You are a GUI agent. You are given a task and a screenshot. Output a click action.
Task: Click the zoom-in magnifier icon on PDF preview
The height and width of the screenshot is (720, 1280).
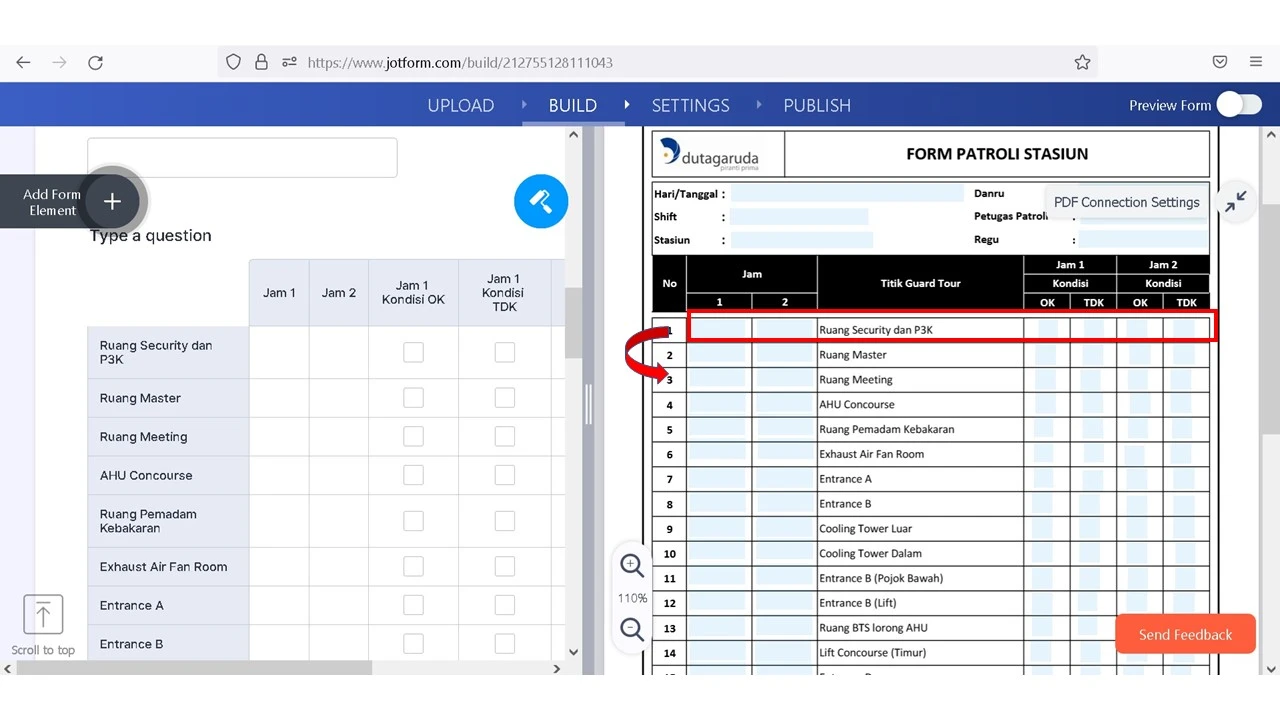pos(631,565)
